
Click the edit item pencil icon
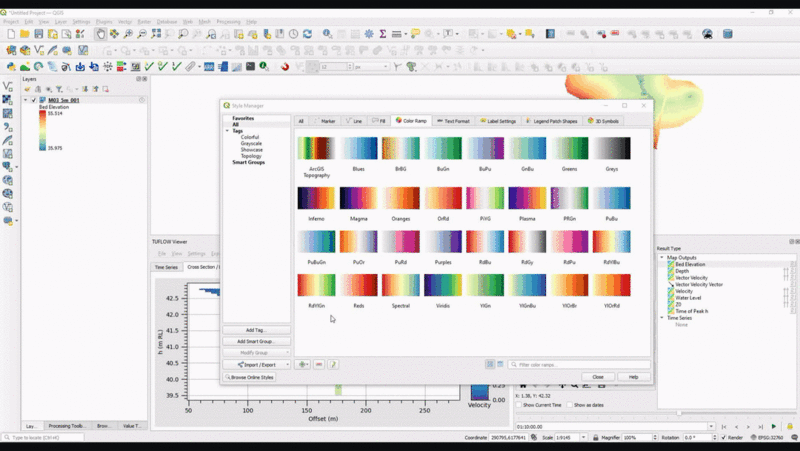(x=333, y=364)
